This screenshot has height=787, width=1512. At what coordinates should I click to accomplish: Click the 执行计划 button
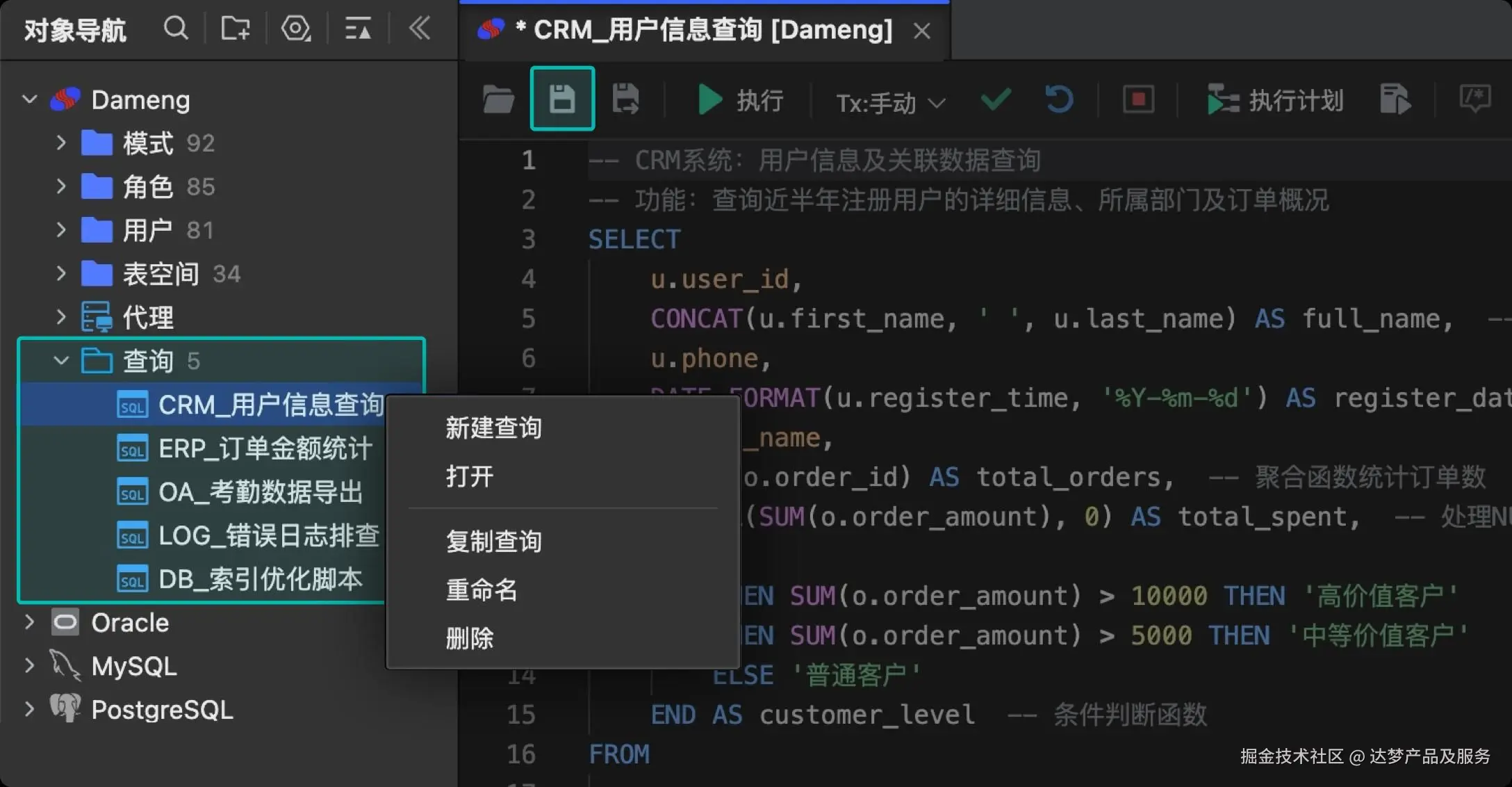click(x=1276, y=101)
